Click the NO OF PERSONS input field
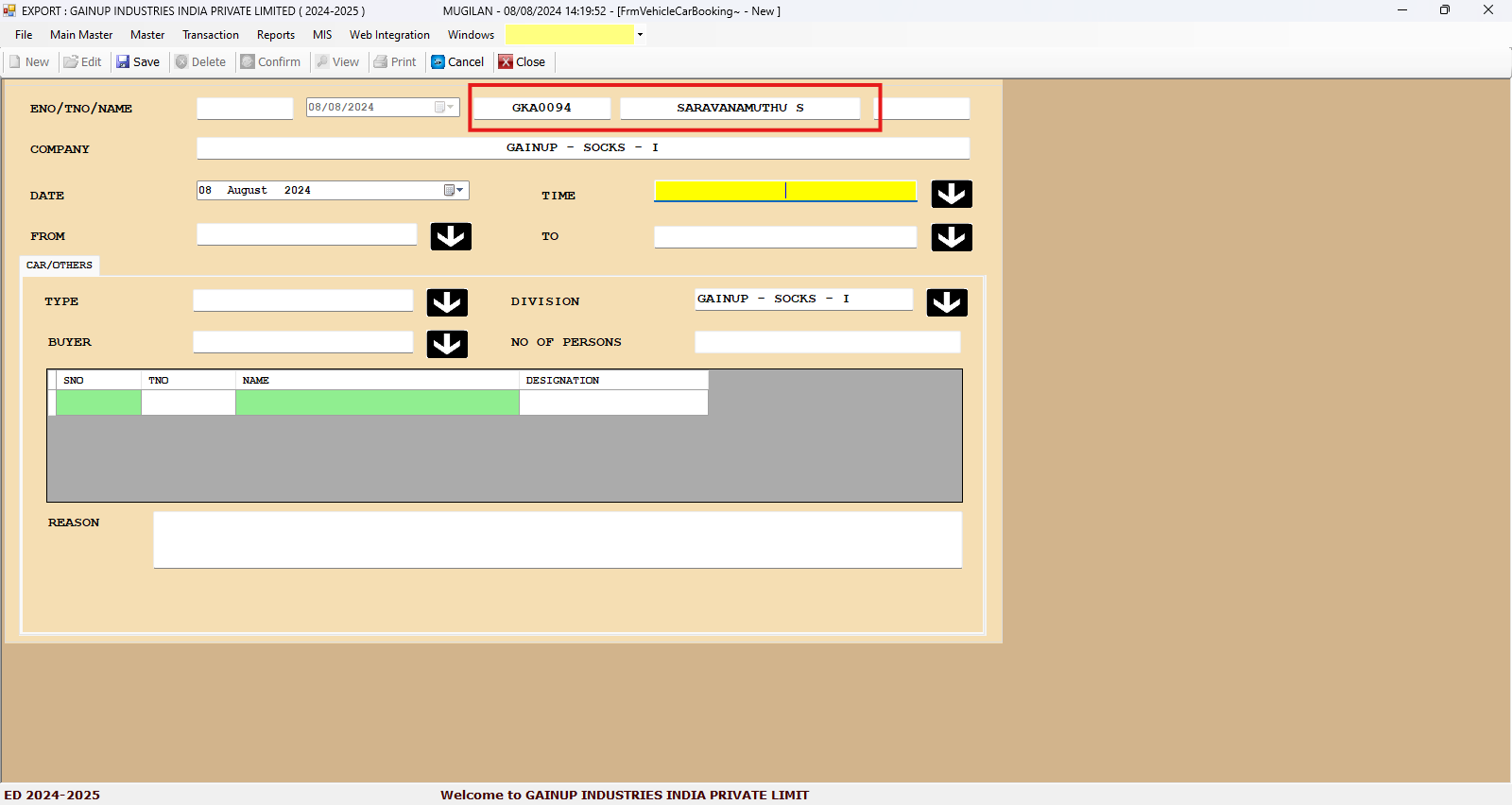1512x805 pixels. point(827,342)
